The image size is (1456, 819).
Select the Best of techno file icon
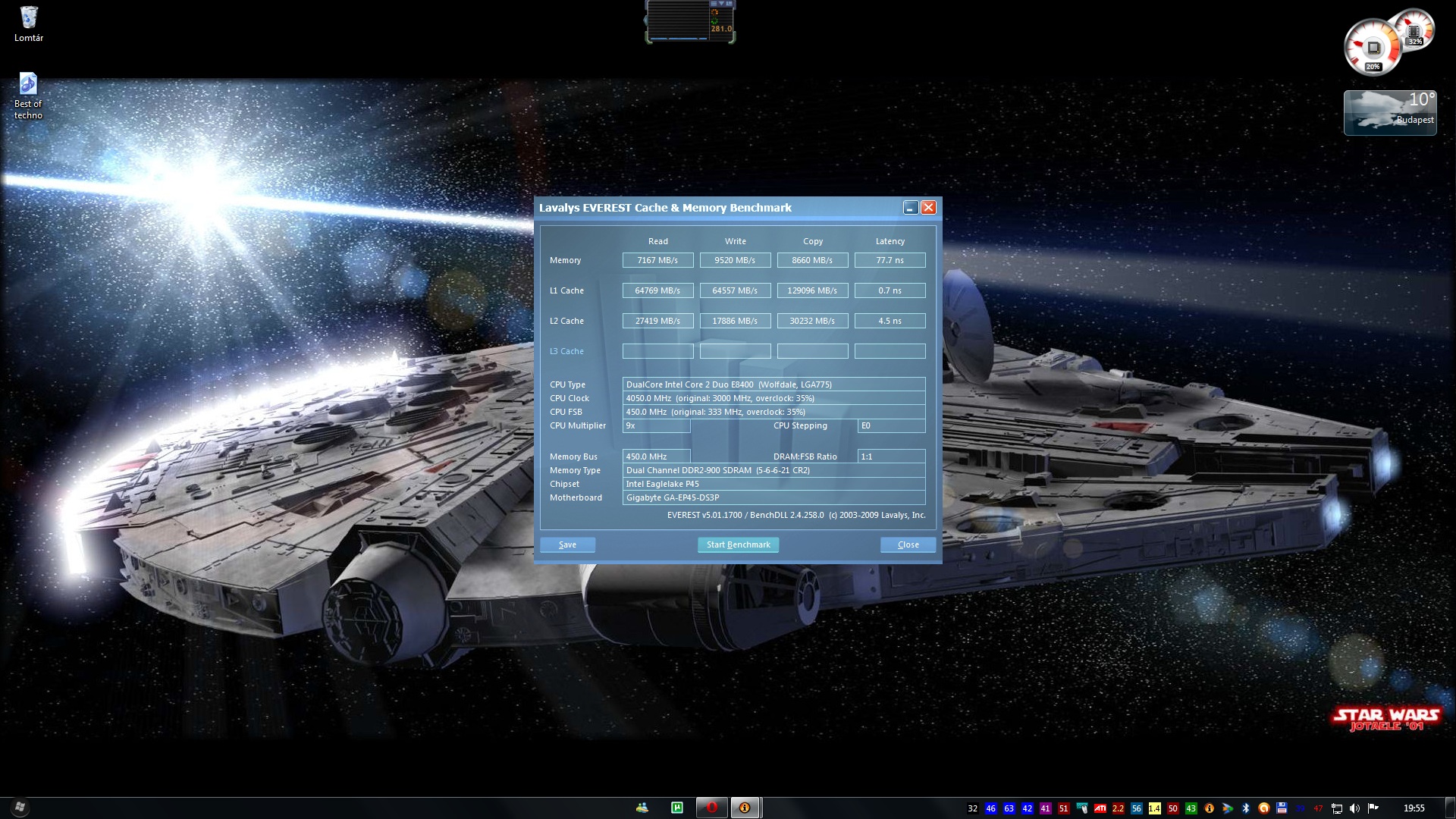(x=28, y=96)
